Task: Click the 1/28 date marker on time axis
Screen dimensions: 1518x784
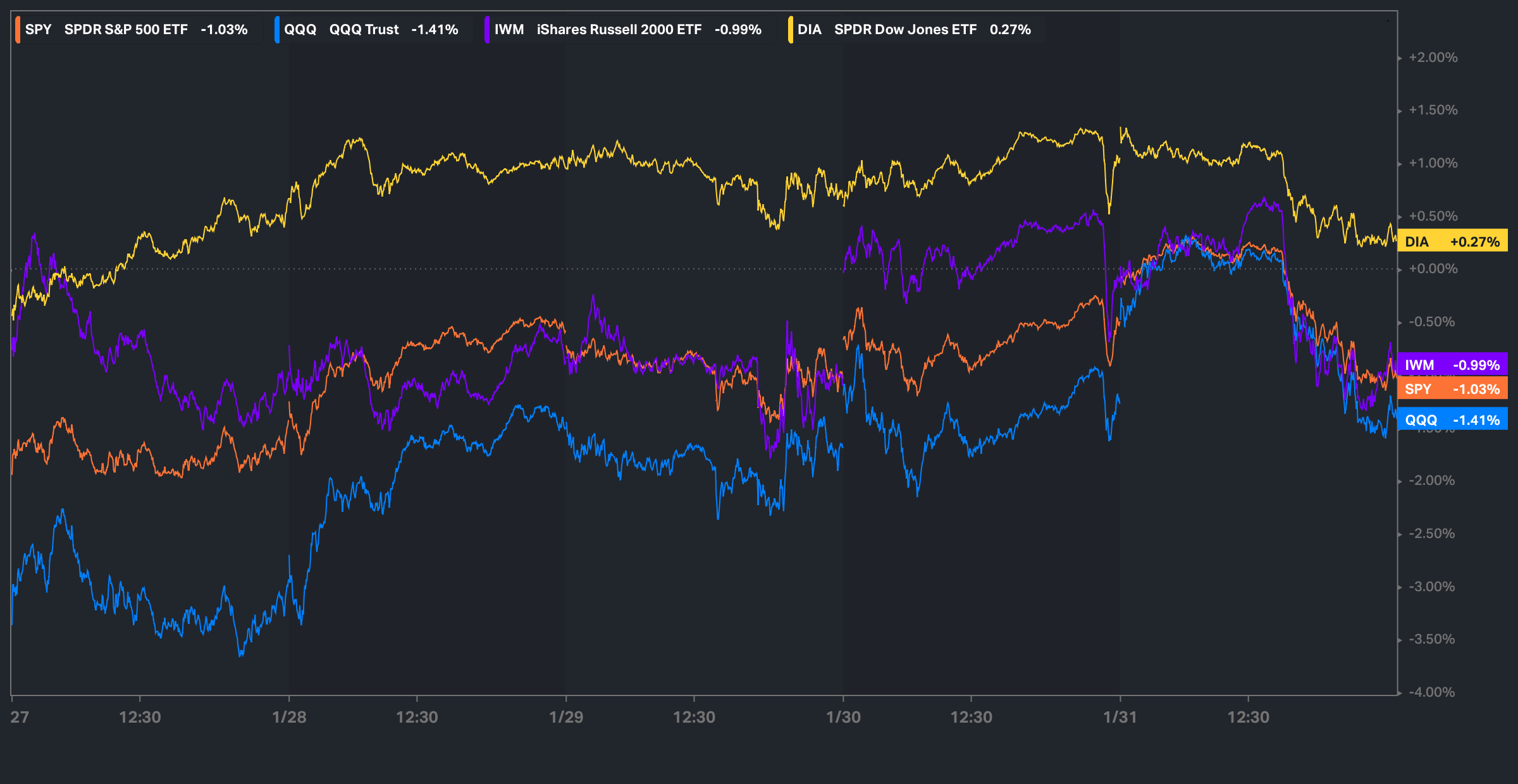Action: click(x=289, y=717)
